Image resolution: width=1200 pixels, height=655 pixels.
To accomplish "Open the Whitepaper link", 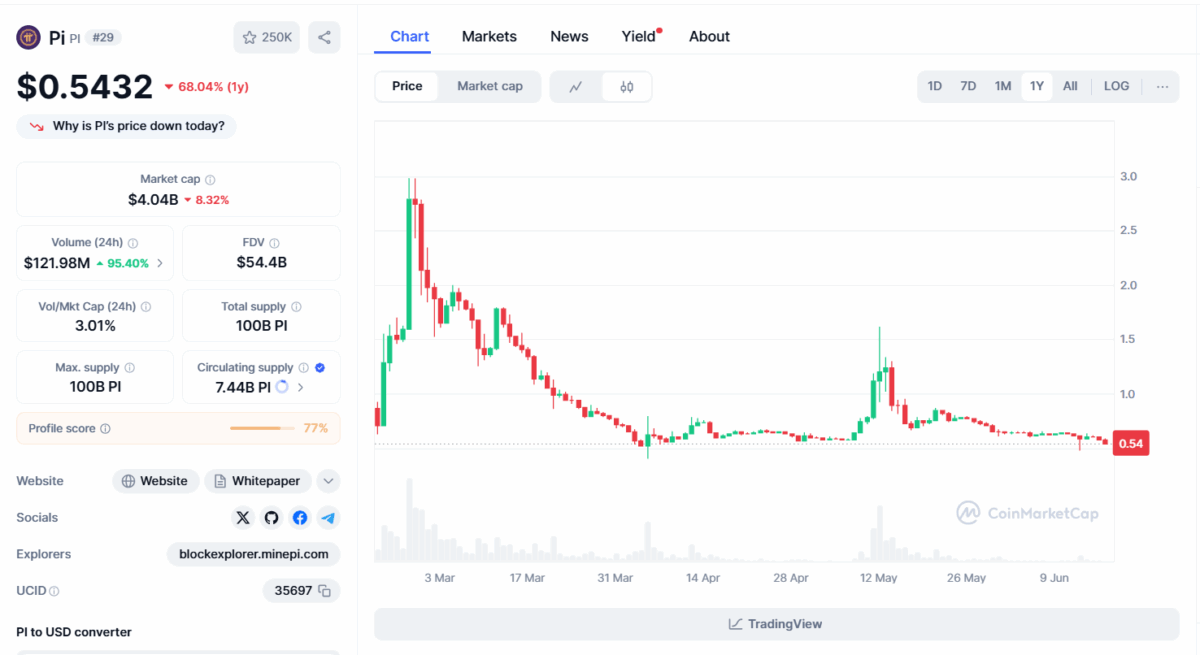I will (x=258, y=481).
